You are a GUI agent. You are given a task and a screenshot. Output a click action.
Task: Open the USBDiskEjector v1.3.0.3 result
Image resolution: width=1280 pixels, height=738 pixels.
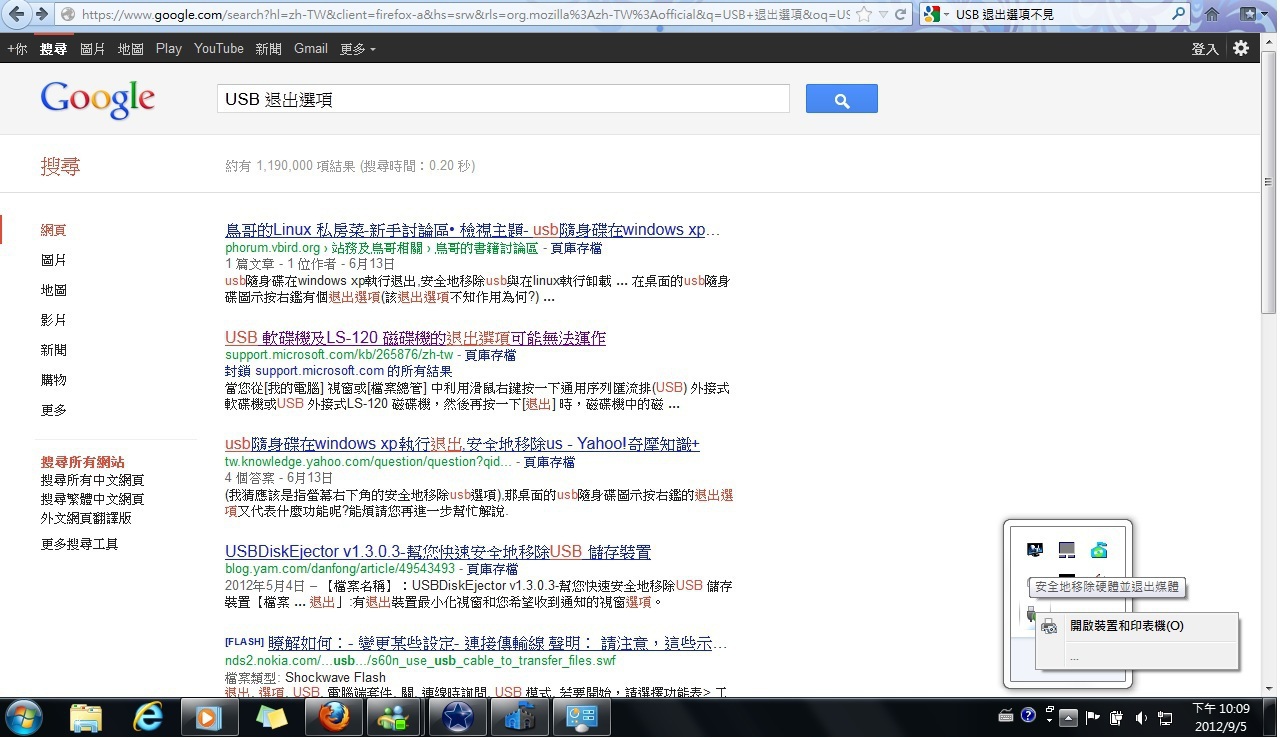point(438,552)
